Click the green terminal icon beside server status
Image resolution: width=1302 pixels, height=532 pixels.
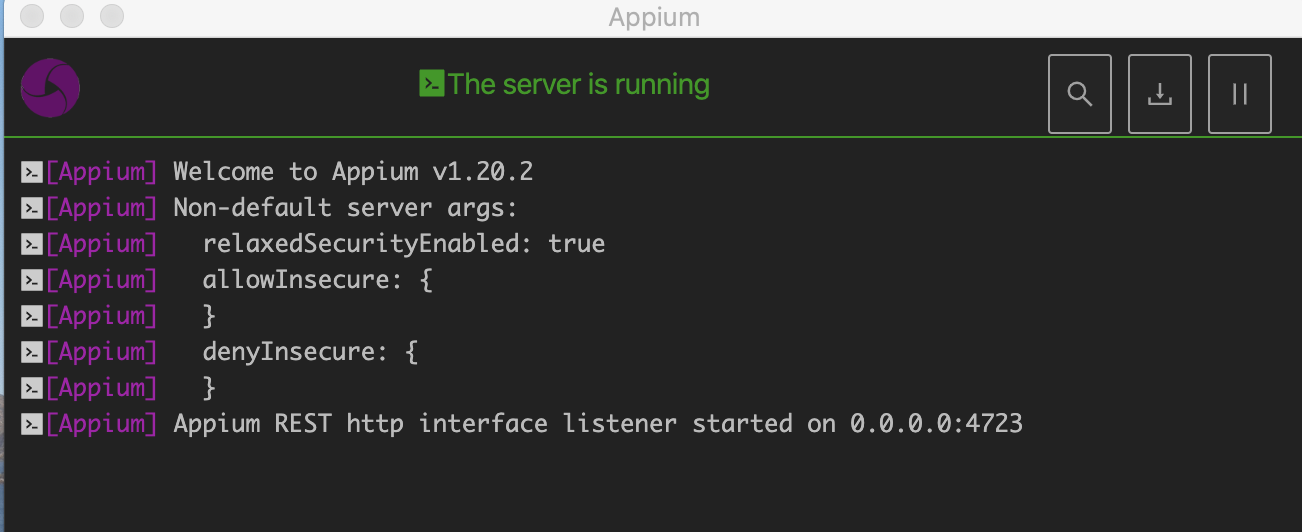point(431,84)
